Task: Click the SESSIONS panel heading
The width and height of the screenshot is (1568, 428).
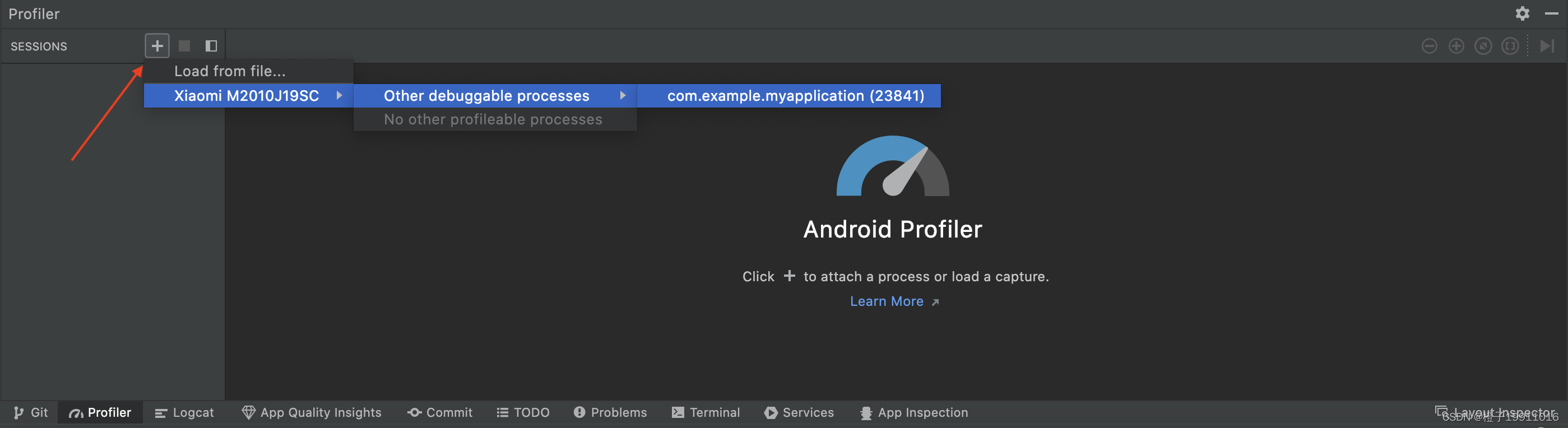Action: tap(39, 46)
